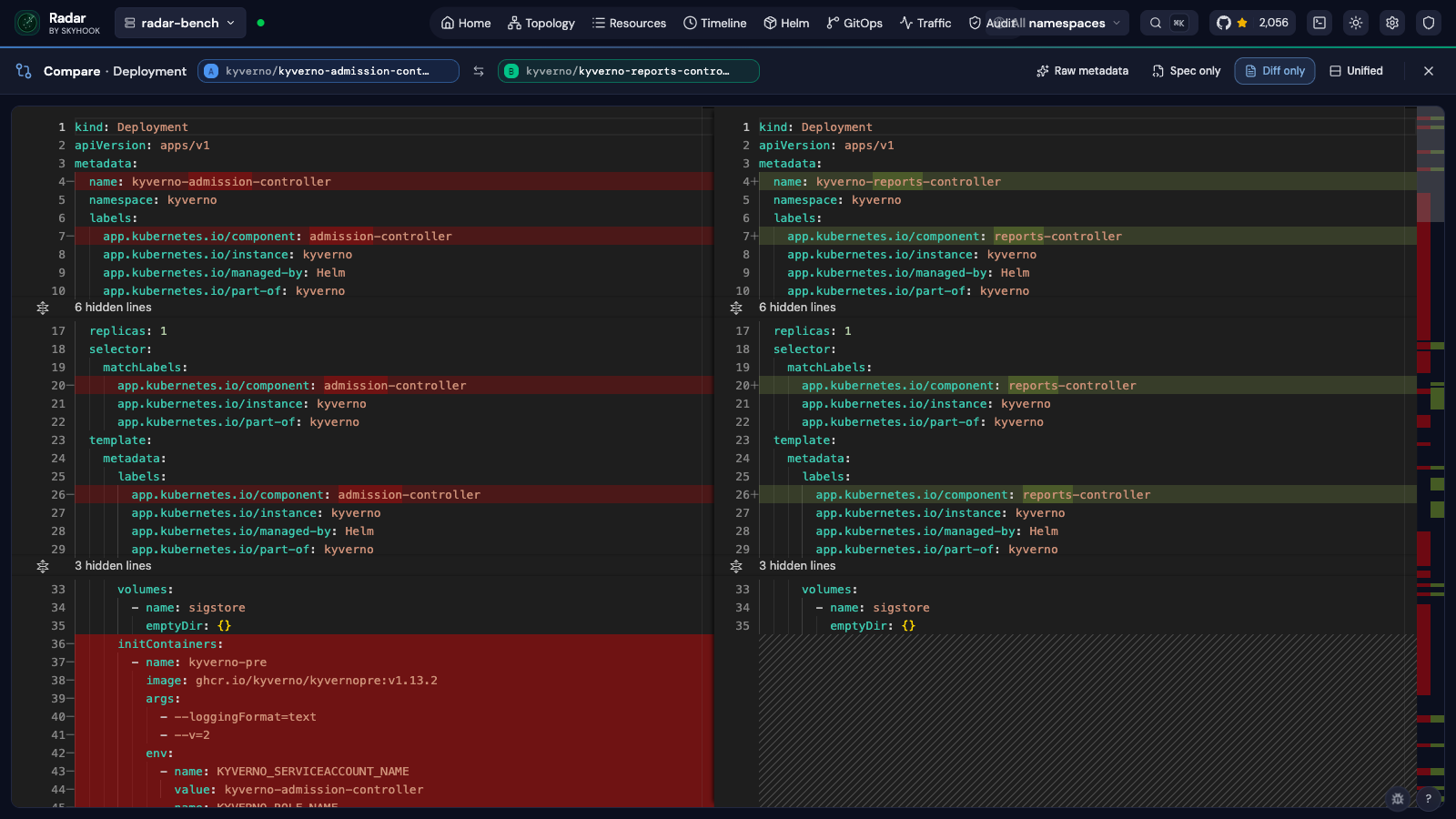Click 'app.kubernetes.io/managed-by: Helm' left line 9
The height and width of the screenshot is (819, 1456).
pos(224,273)
